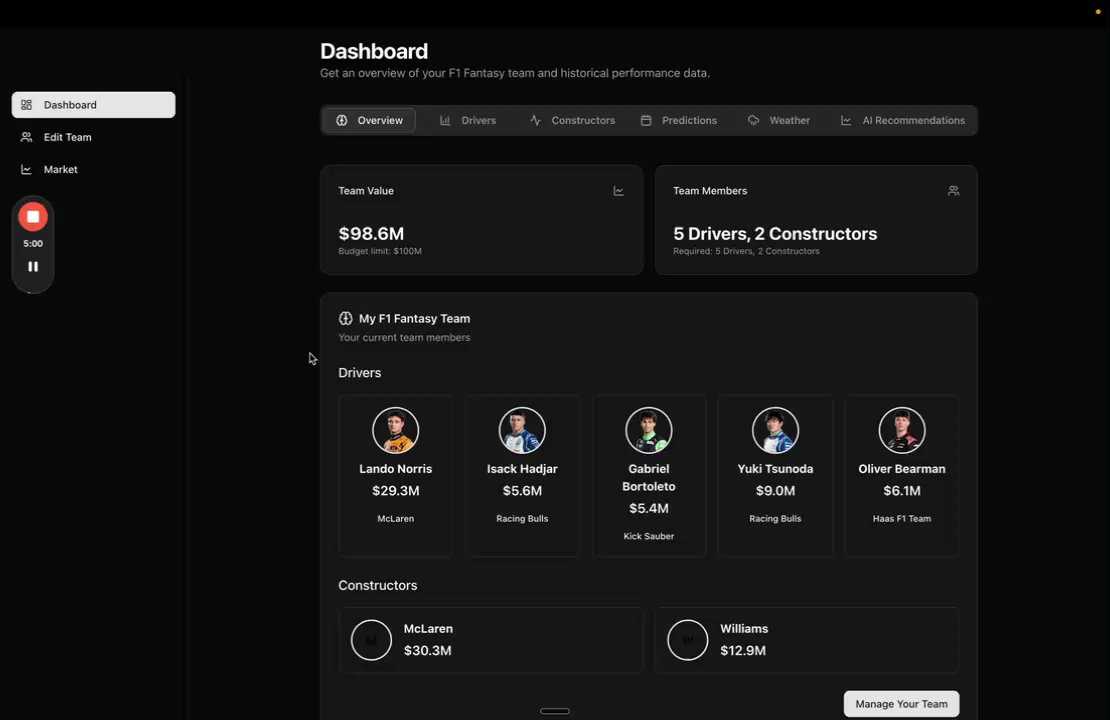Click the 5 Drivers, 2 Constructors heading

(774, 234)
